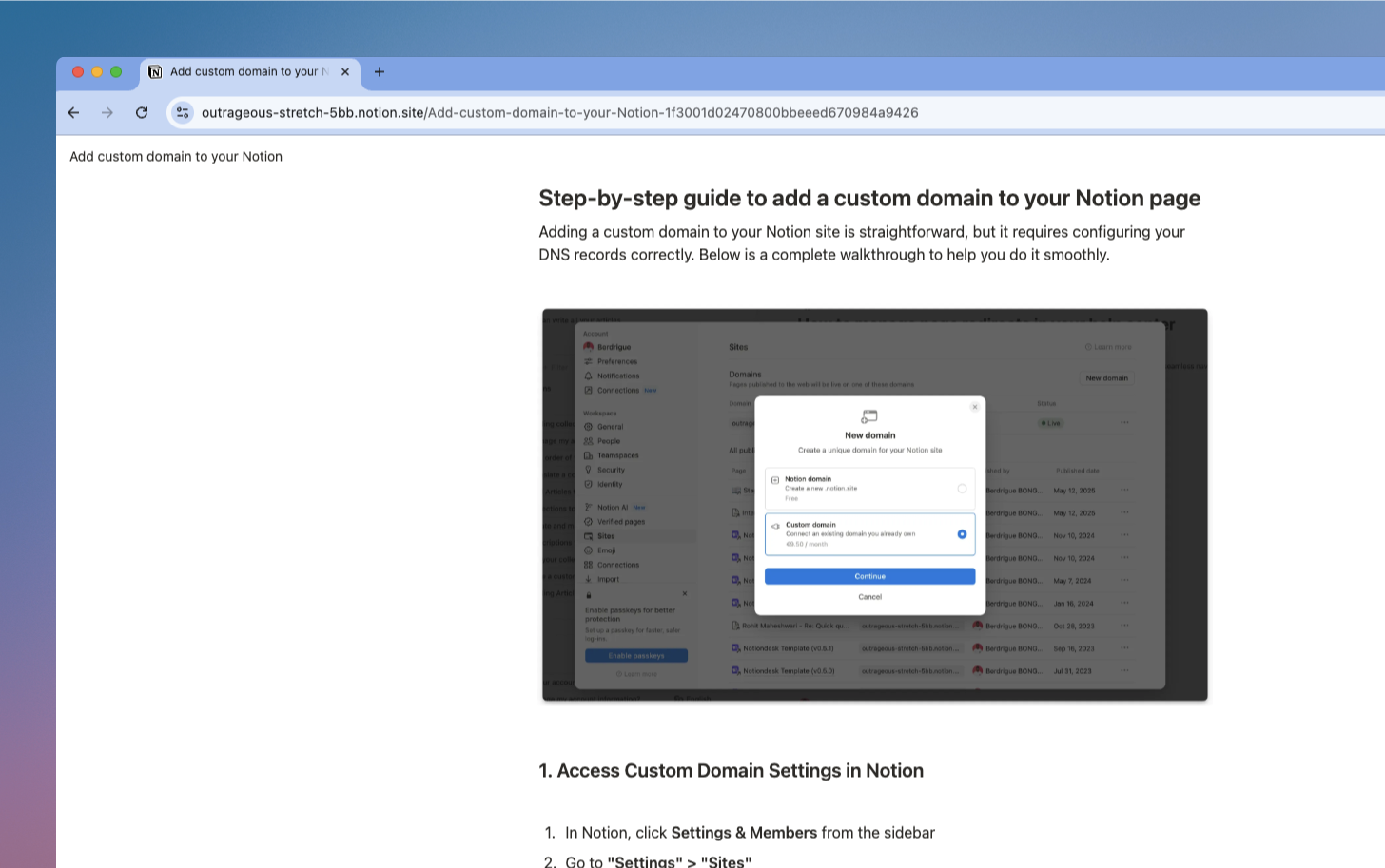Click the 'Add custom domain to your Notion' breadcrumb
Image resolution: width=1385 pixels, height=868 pixels.
[176, 156]
